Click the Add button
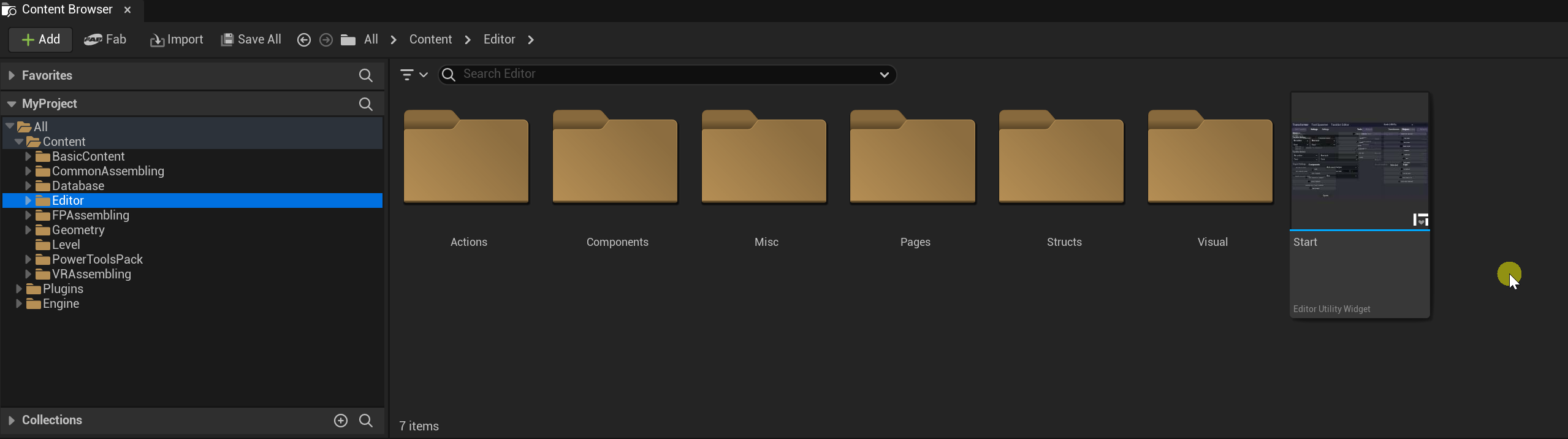The image size is (1568, 439). coord(40,40)
